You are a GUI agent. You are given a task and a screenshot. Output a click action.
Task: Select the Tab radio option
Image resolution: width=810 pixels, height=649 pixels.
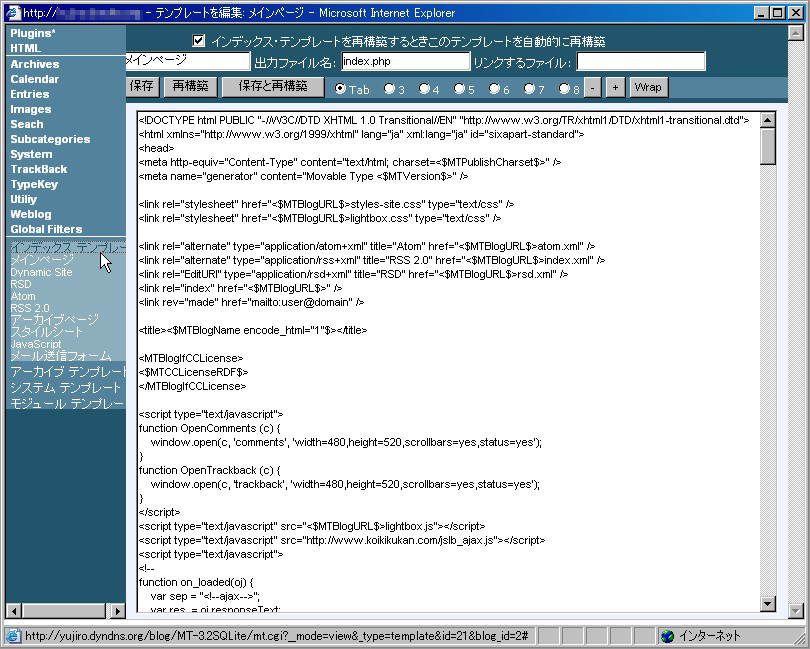click(340, 88)
